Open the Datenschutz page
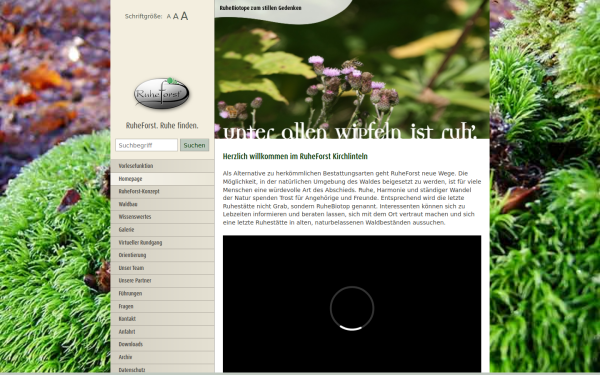Screen dimensions: 600x375 point(162,369)
